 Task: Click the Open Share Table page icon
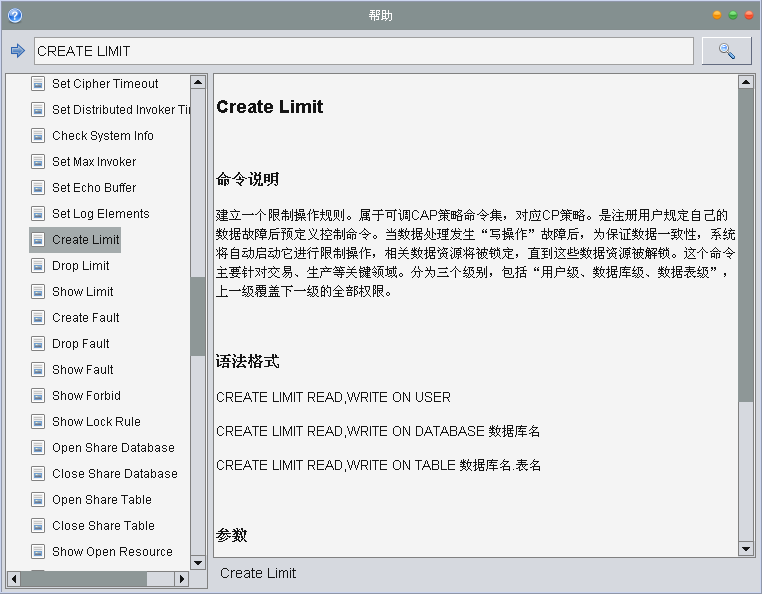(x=38, y=500)
